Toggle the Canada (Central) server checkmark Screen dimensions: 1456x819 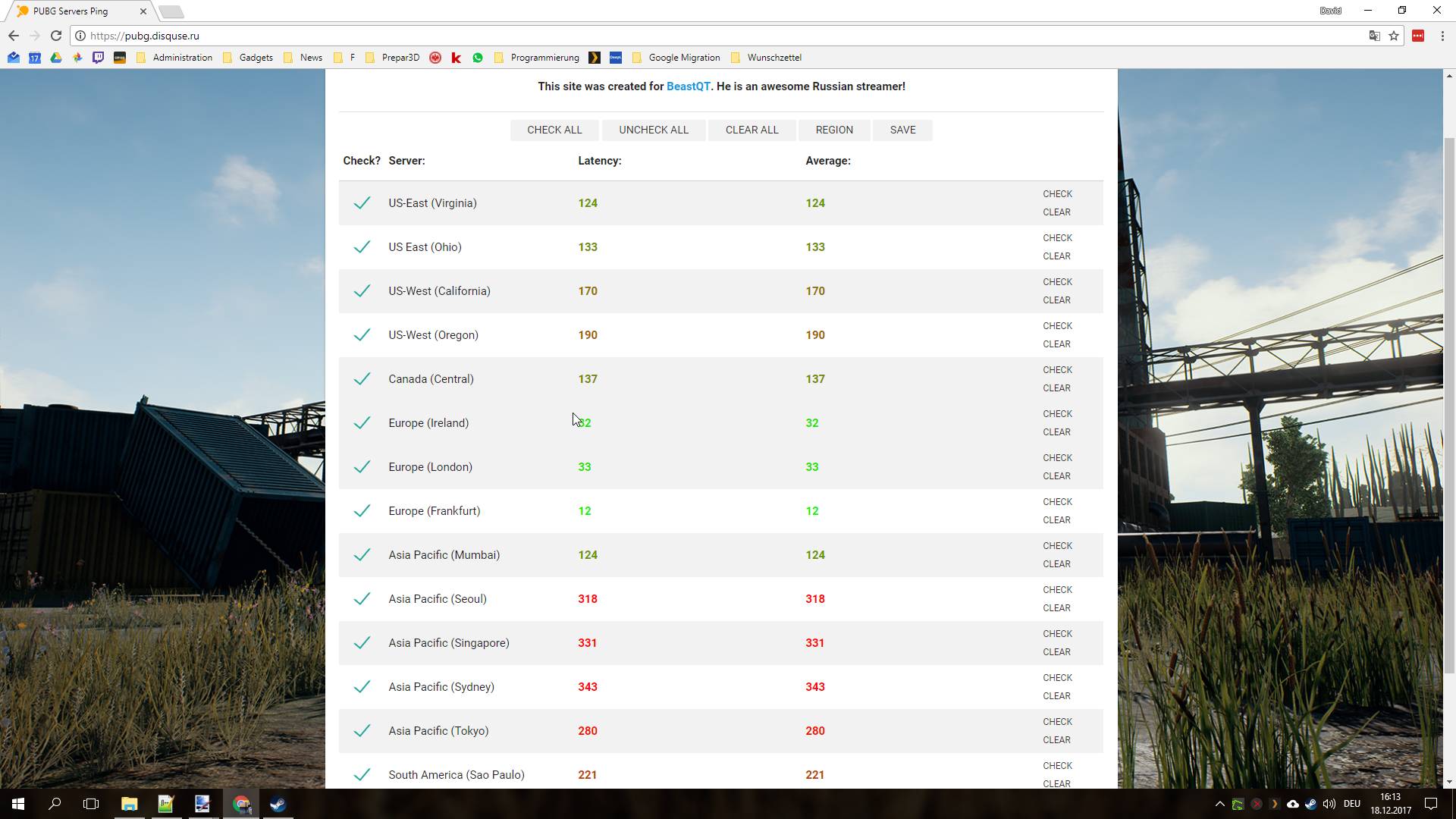point(362,379)
